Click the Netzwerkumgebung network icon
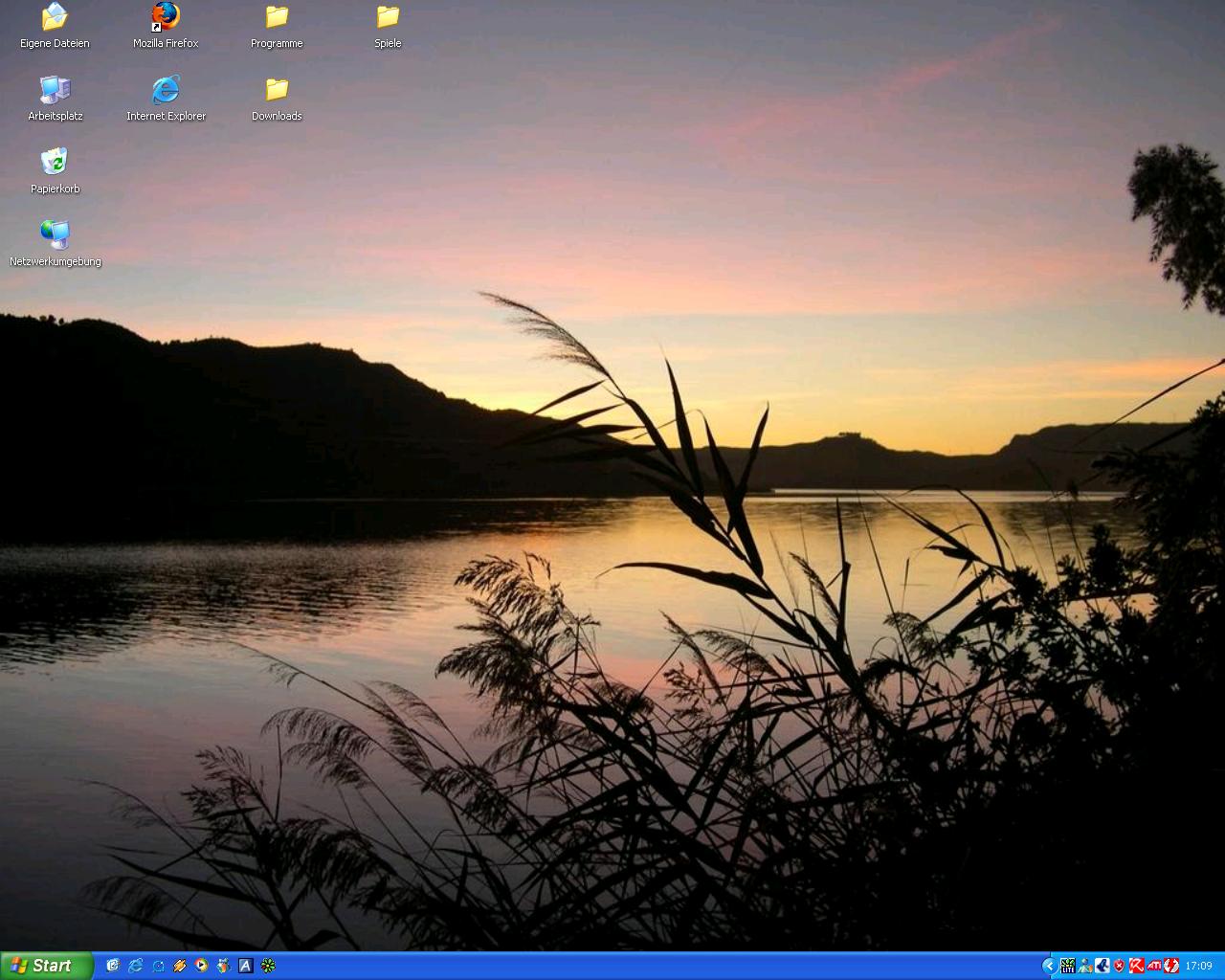This screenshot has width=1225, height=980. pos(55,235)
